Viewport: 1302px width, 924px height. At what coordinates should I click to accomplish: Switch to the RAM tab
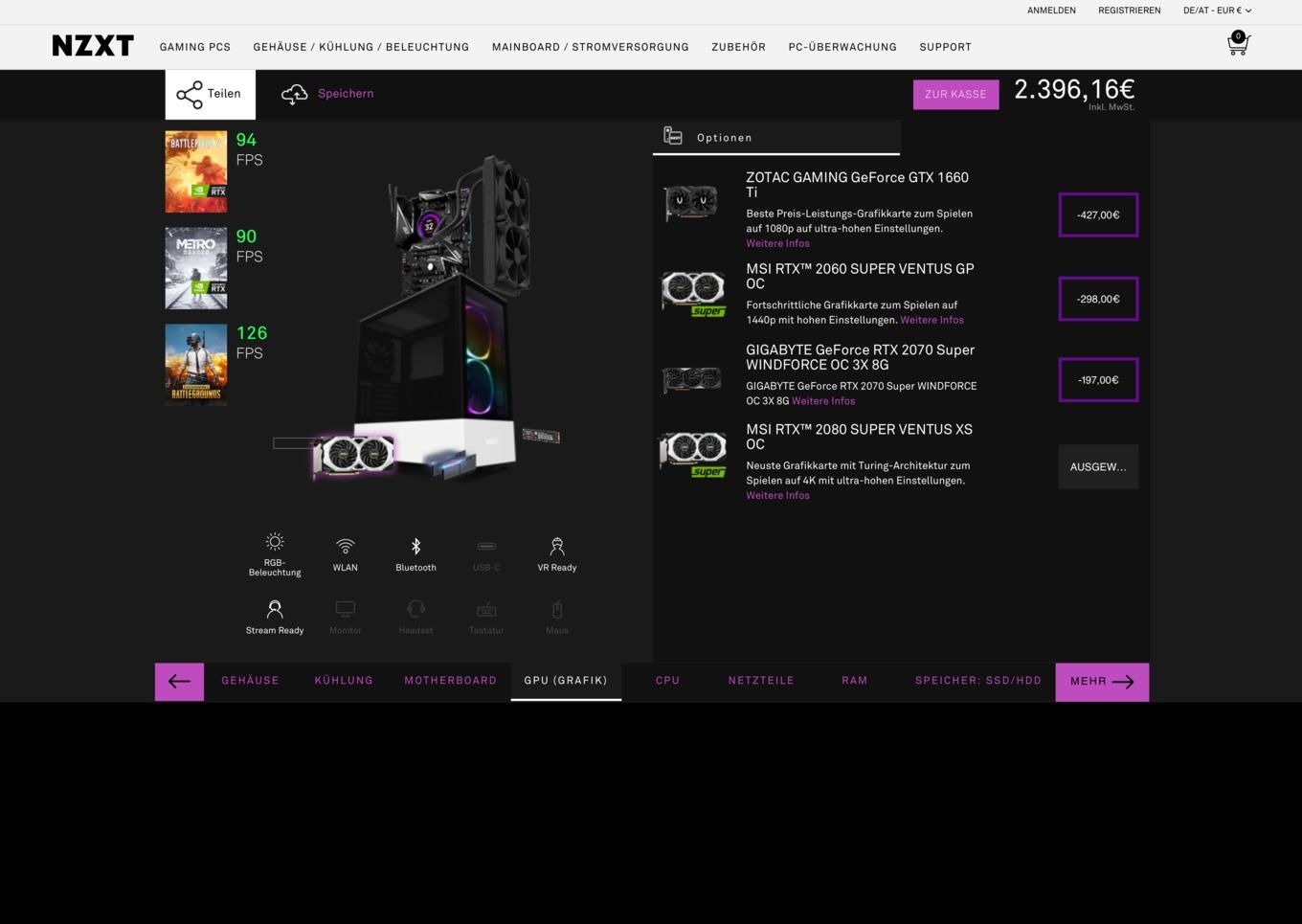[855, 681]
